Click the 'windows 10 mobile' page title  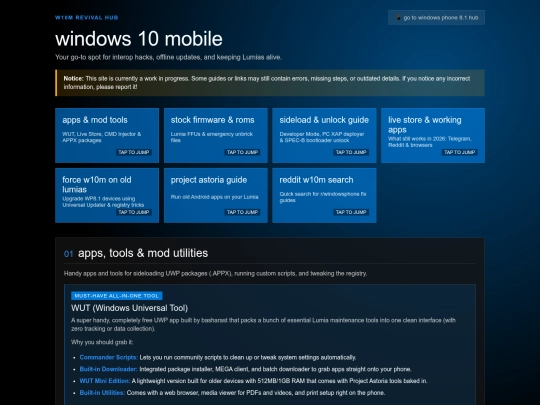pyautogui.click(x=139, y=39)
